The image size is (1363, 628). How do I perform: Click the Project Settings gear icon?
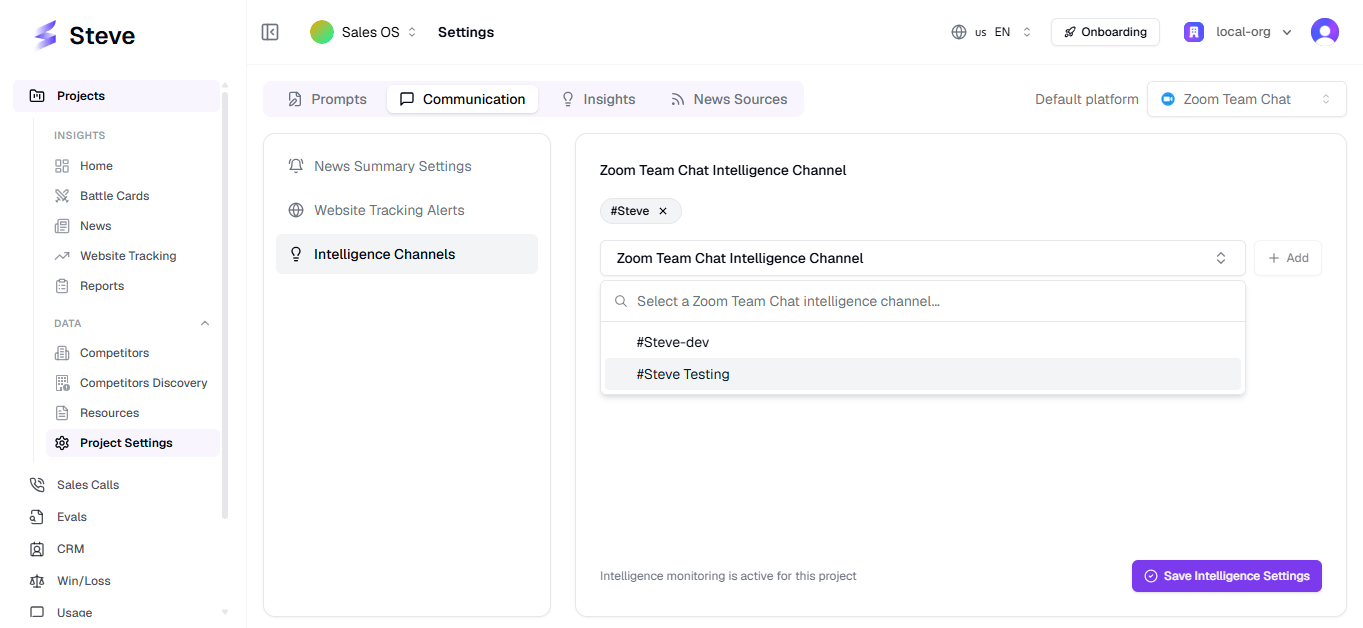click(x=62, y=443)
